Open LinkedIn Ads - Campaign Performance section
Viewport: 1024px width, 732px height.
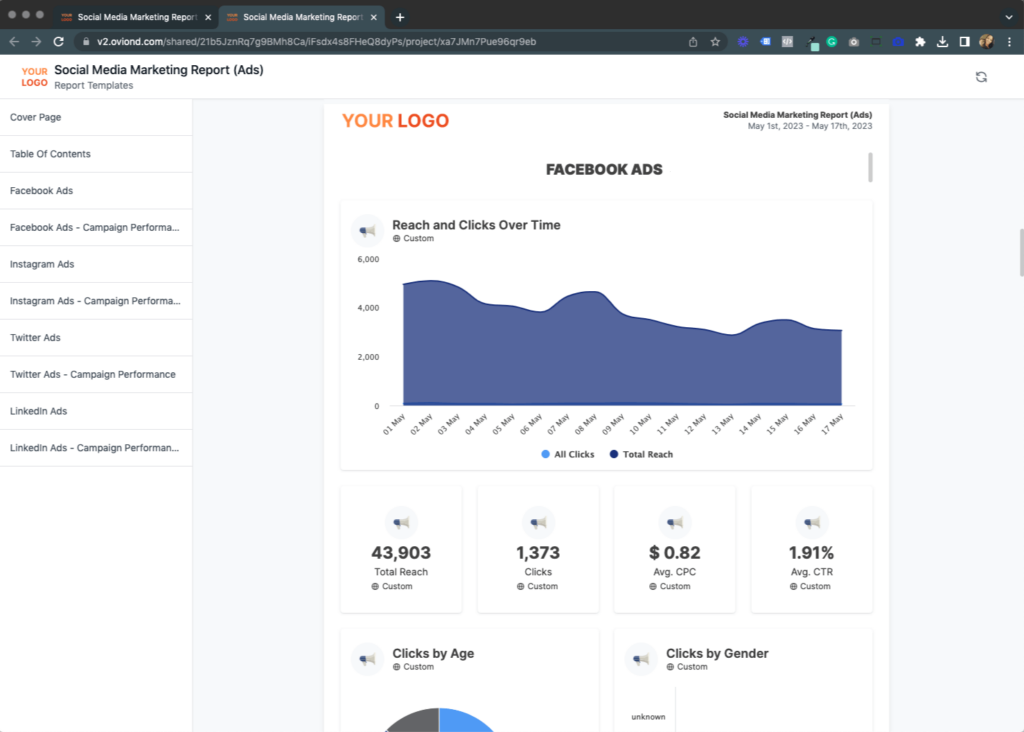point(96,448)
